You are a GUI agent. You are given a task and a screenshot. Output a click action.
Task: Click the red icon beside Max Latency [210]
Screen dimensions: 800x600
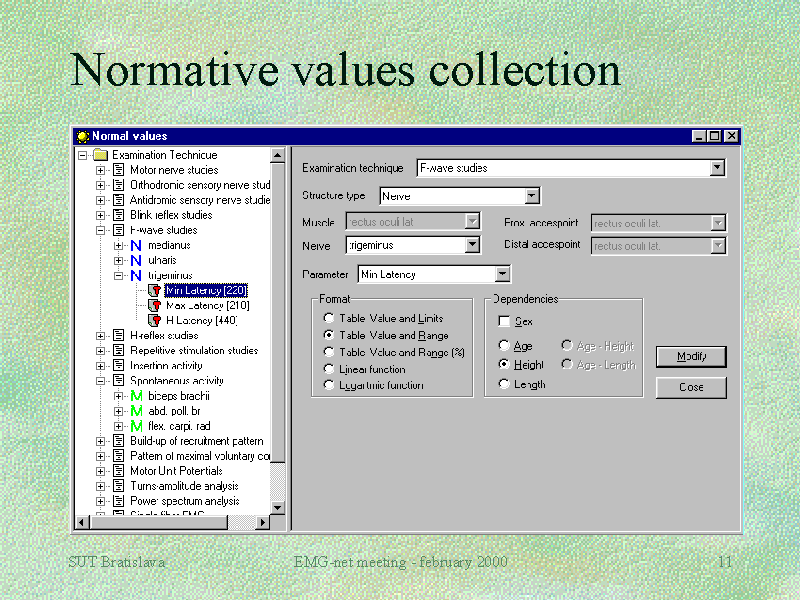click(156, 305)
